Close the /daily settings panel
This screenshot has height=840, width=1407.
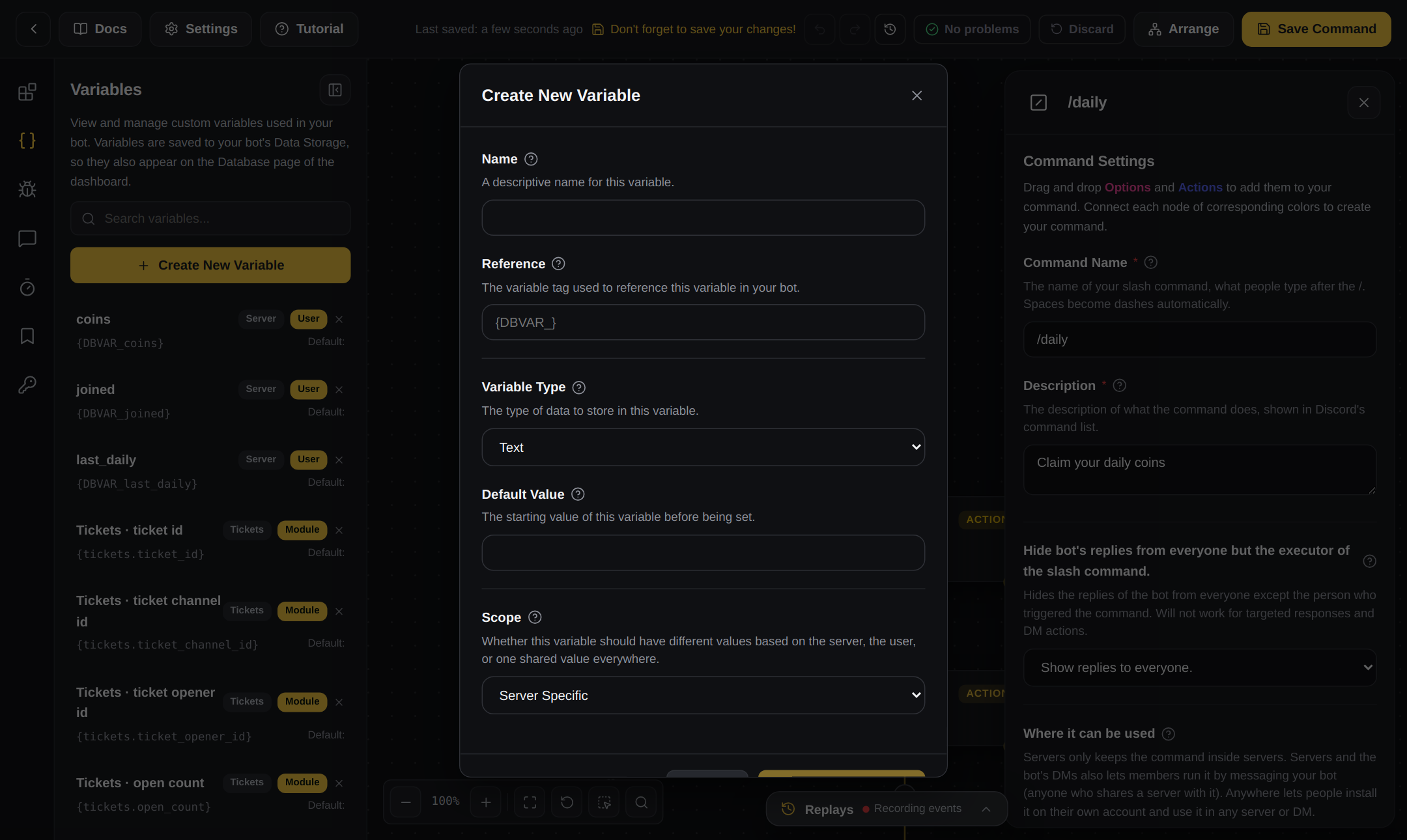pos(1364,103)
